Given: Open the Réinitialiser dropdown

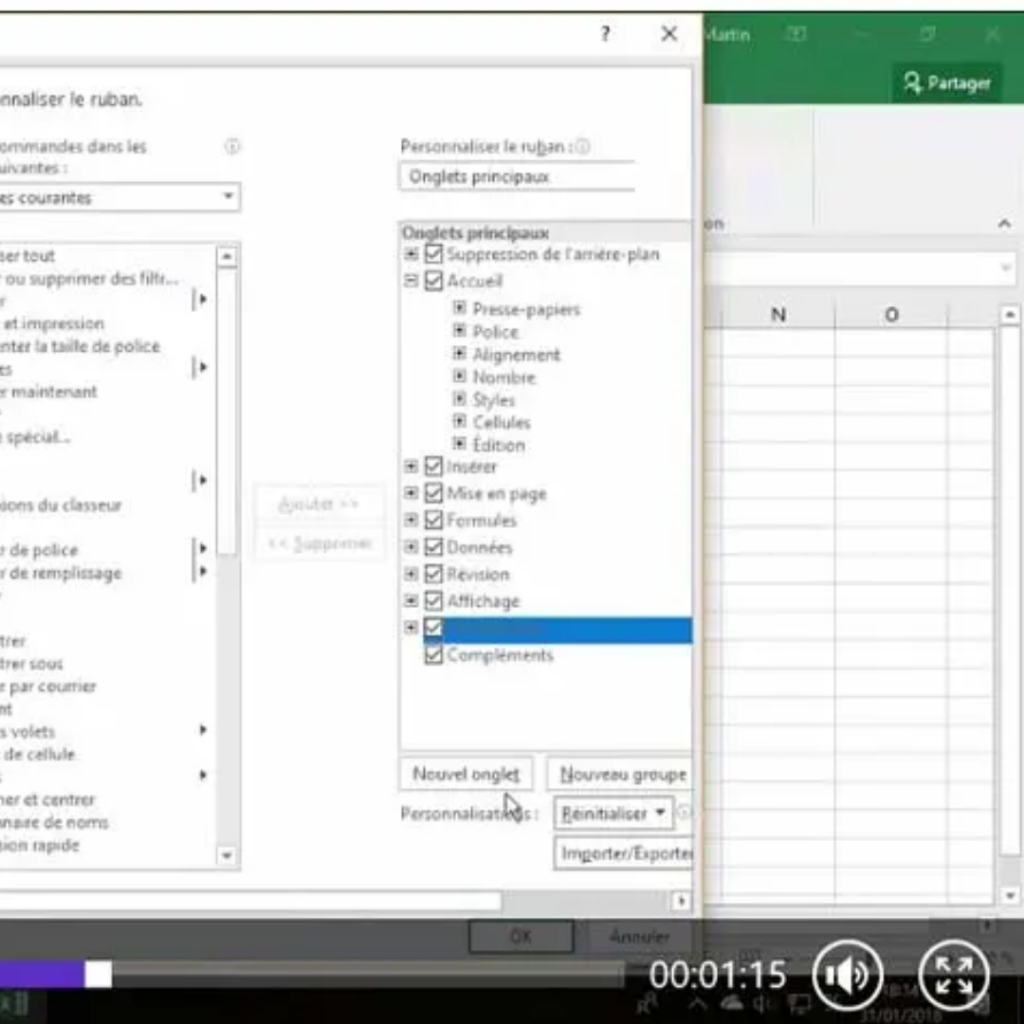Looking at the screenshot, I should [x=614, y=814].
